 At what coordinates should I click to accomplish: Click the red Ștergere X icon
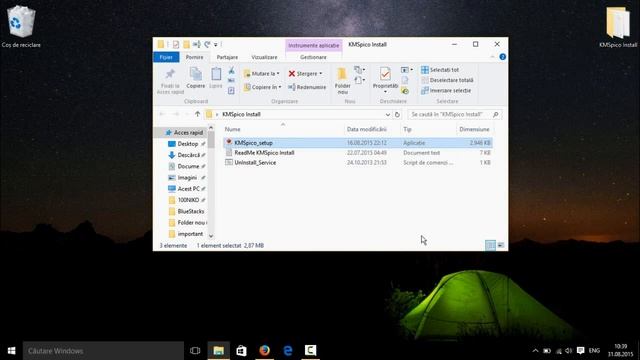click(291, 73)
